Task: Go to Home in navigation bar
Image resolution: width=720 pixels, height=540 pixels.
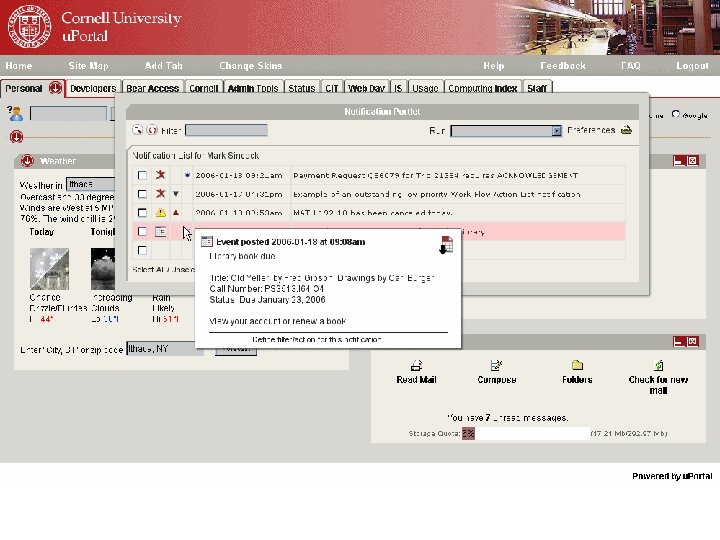Action: (x=19, y=66)
